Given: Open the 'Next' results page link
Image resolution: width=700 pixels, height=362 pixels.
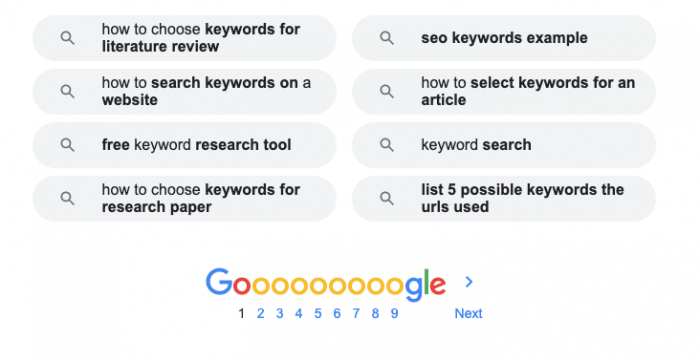Looking at the screenshot, I should [468, 313].
